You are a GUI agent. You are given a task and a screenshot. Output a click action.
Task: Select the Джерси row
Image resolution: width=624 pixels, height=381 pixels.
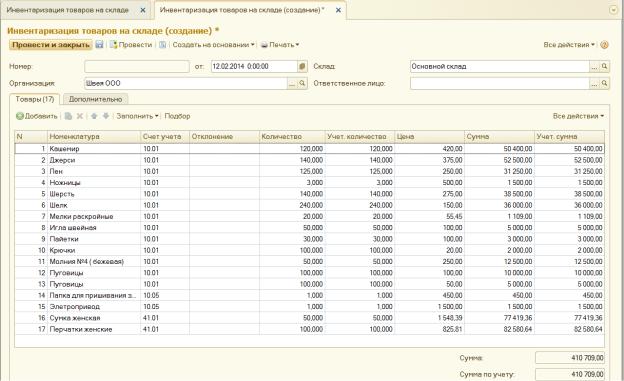pos(310,160)
